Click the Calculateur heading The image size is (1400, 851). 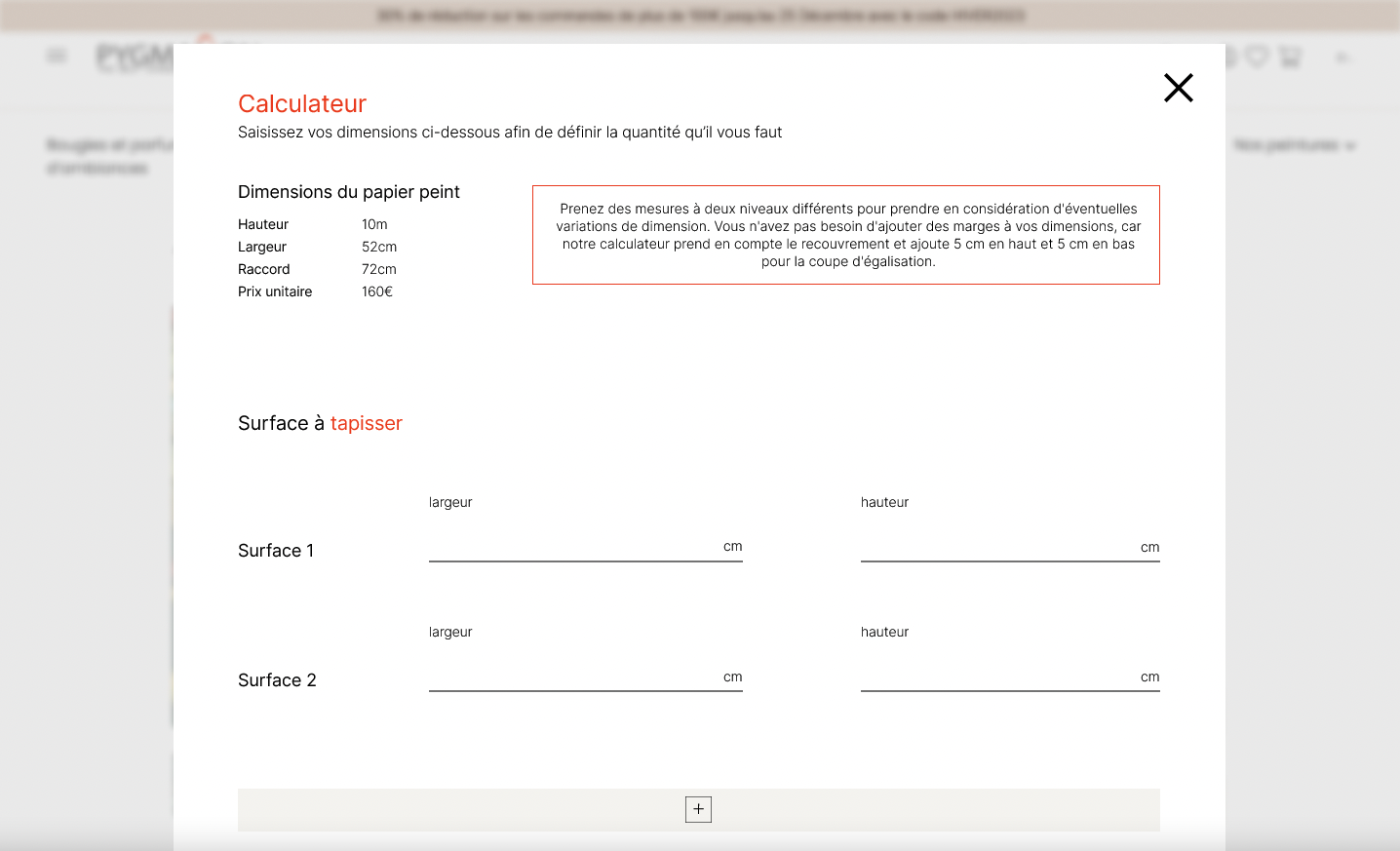tap(302, 103)
